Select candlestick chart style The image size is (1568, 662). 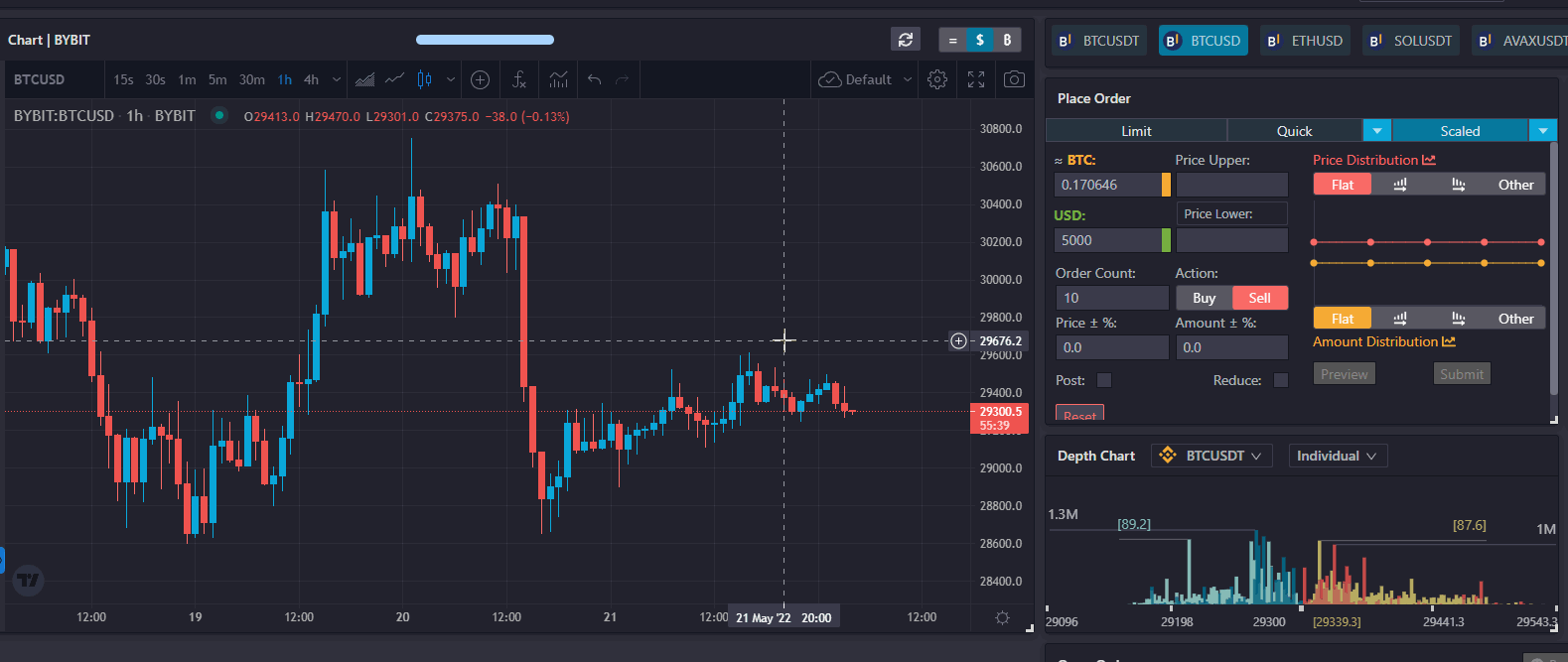[x=424, y=79]
